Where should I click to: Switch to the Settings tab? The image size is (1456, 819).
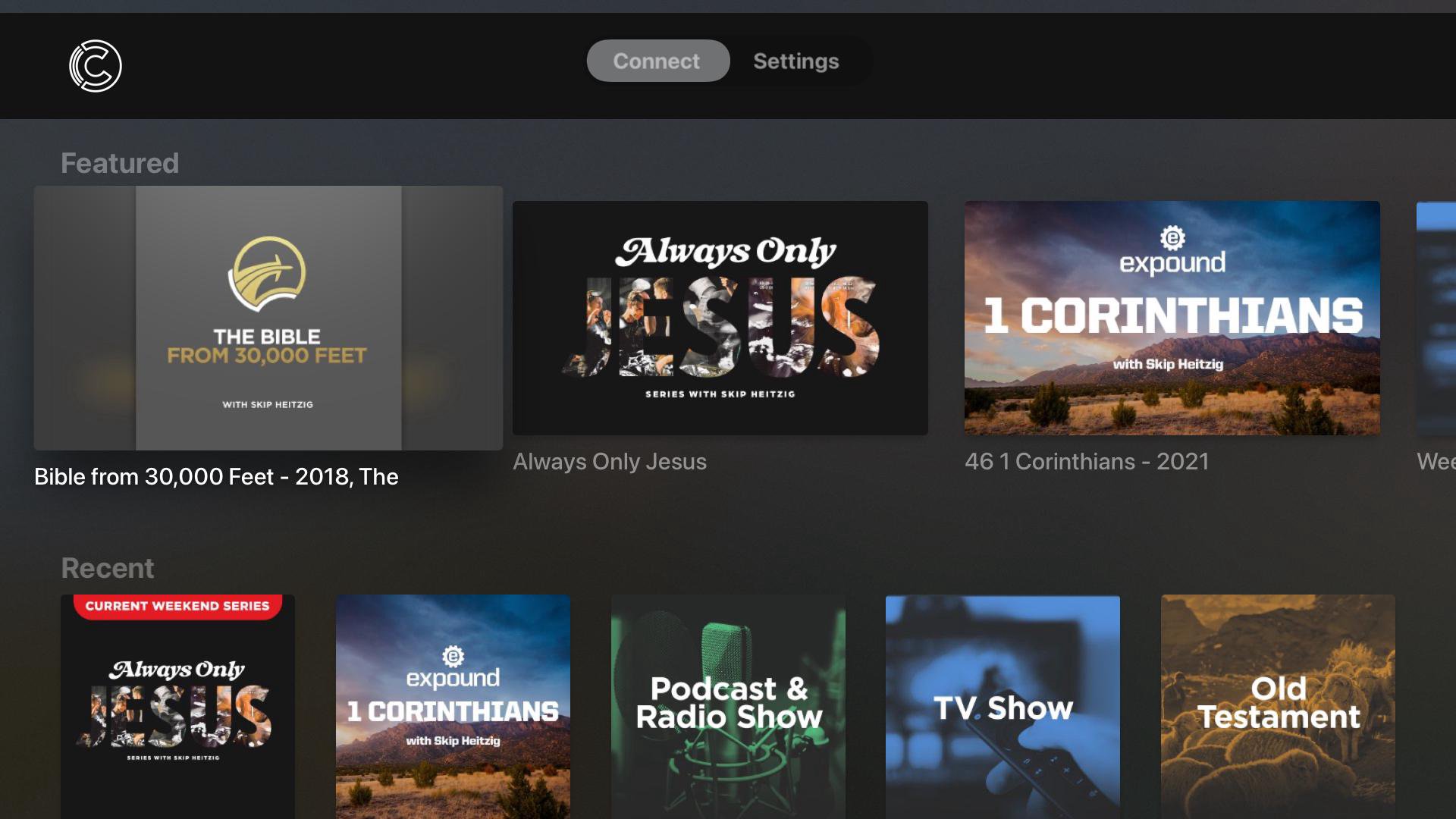pyautogui.click(x=795, y=61)
